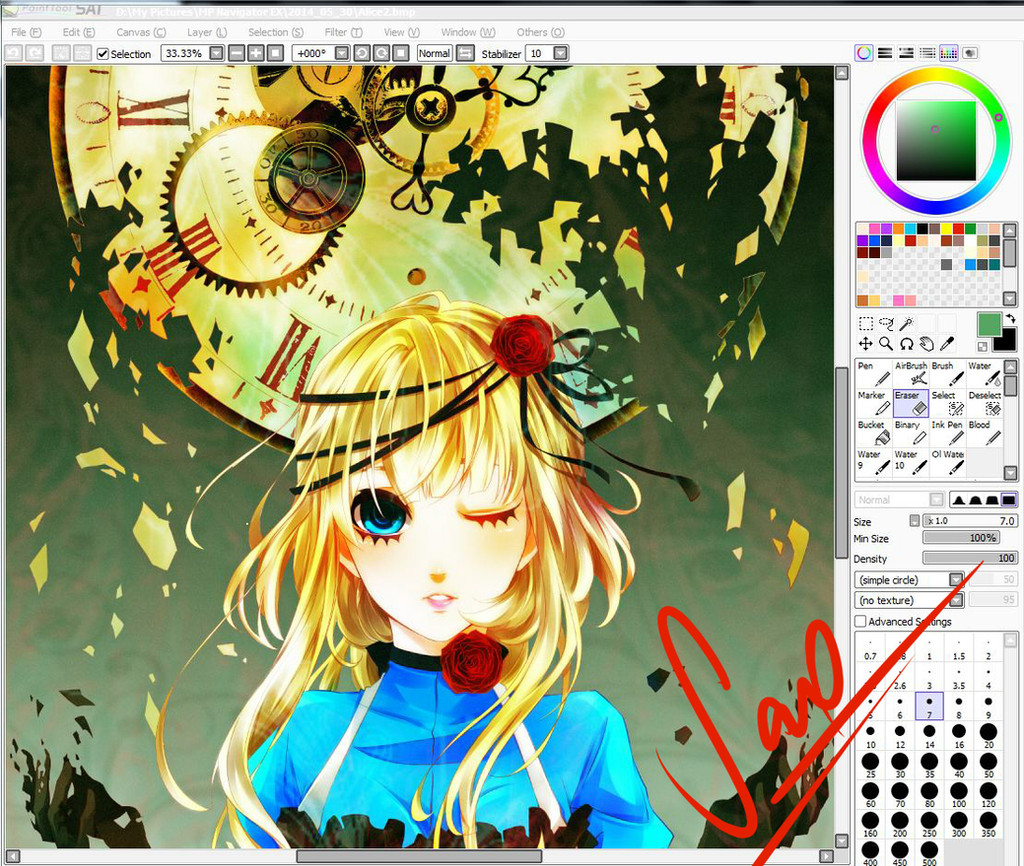Open the simple circle brush shape dropdown
This screenshot has height=866, width=1024.
956,579
